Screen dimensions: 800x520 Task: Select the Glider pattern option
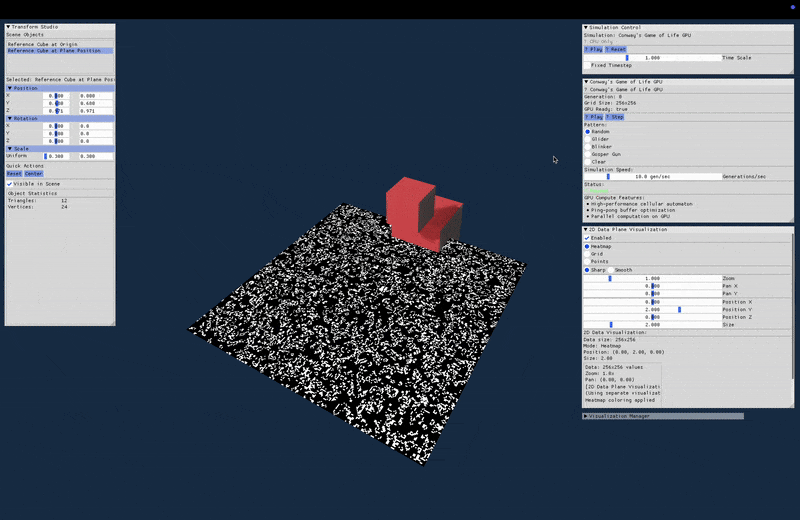(588, 139)
